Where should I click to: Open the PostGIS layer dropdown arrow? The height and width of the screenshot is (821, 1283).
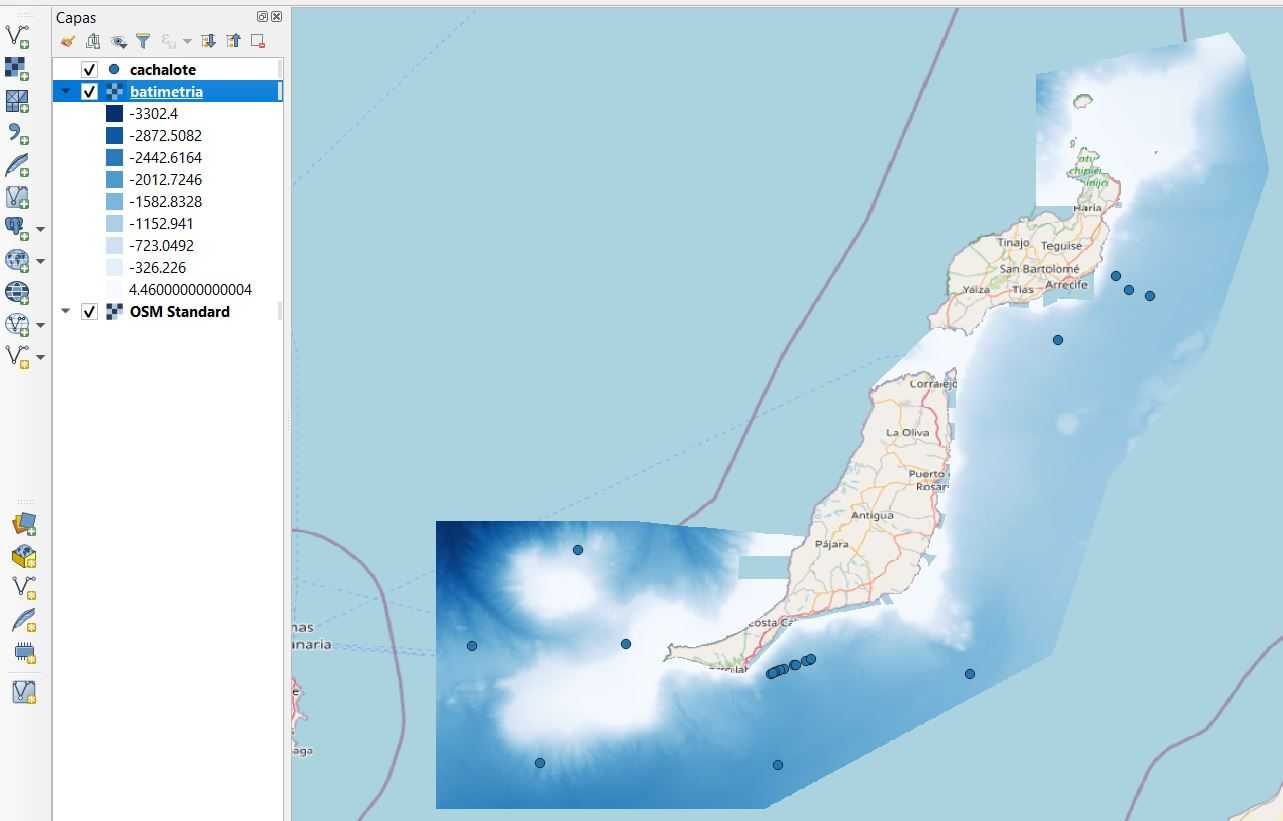[41, 229]
